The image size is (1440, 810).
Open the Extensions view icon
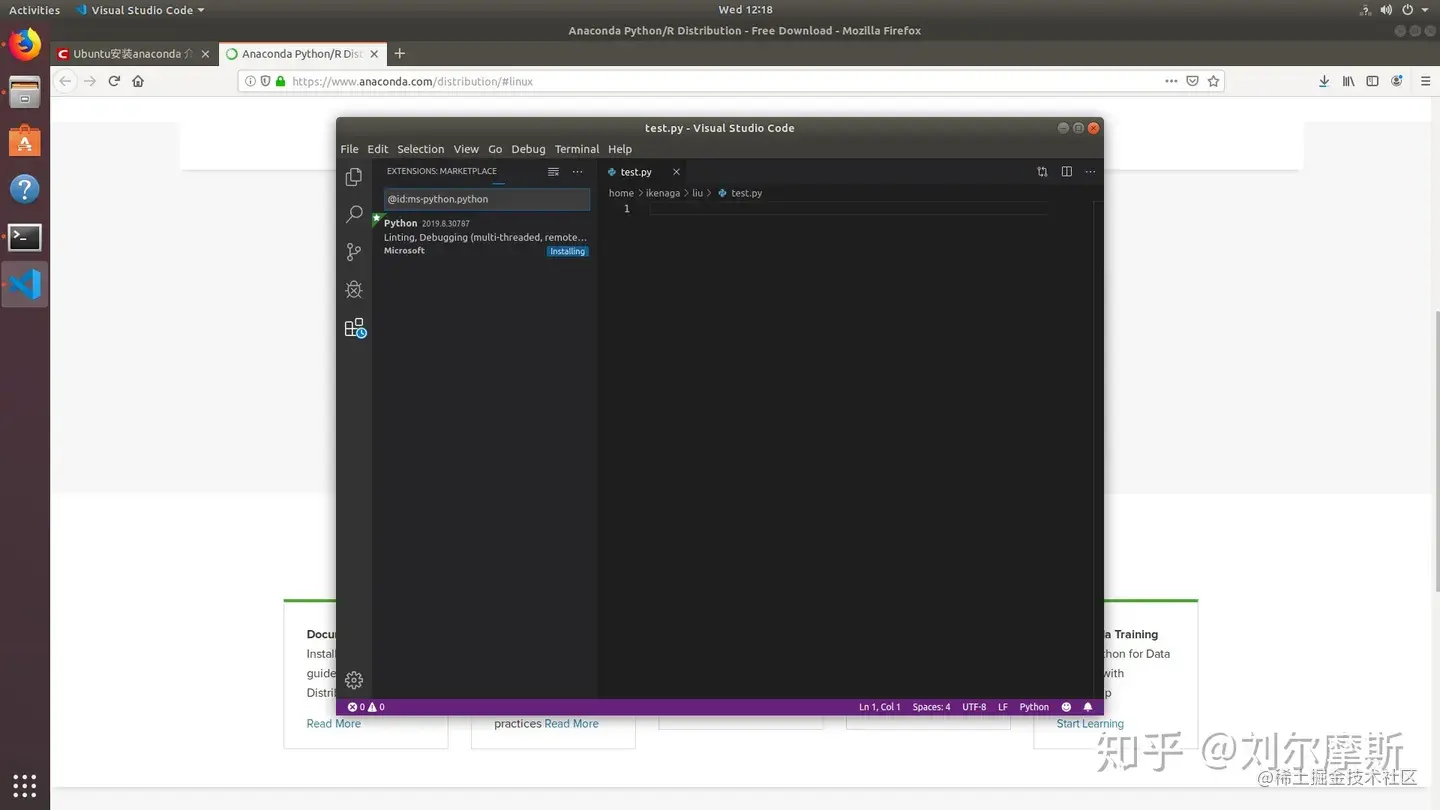pyautogui.click(x=355, y=328)
